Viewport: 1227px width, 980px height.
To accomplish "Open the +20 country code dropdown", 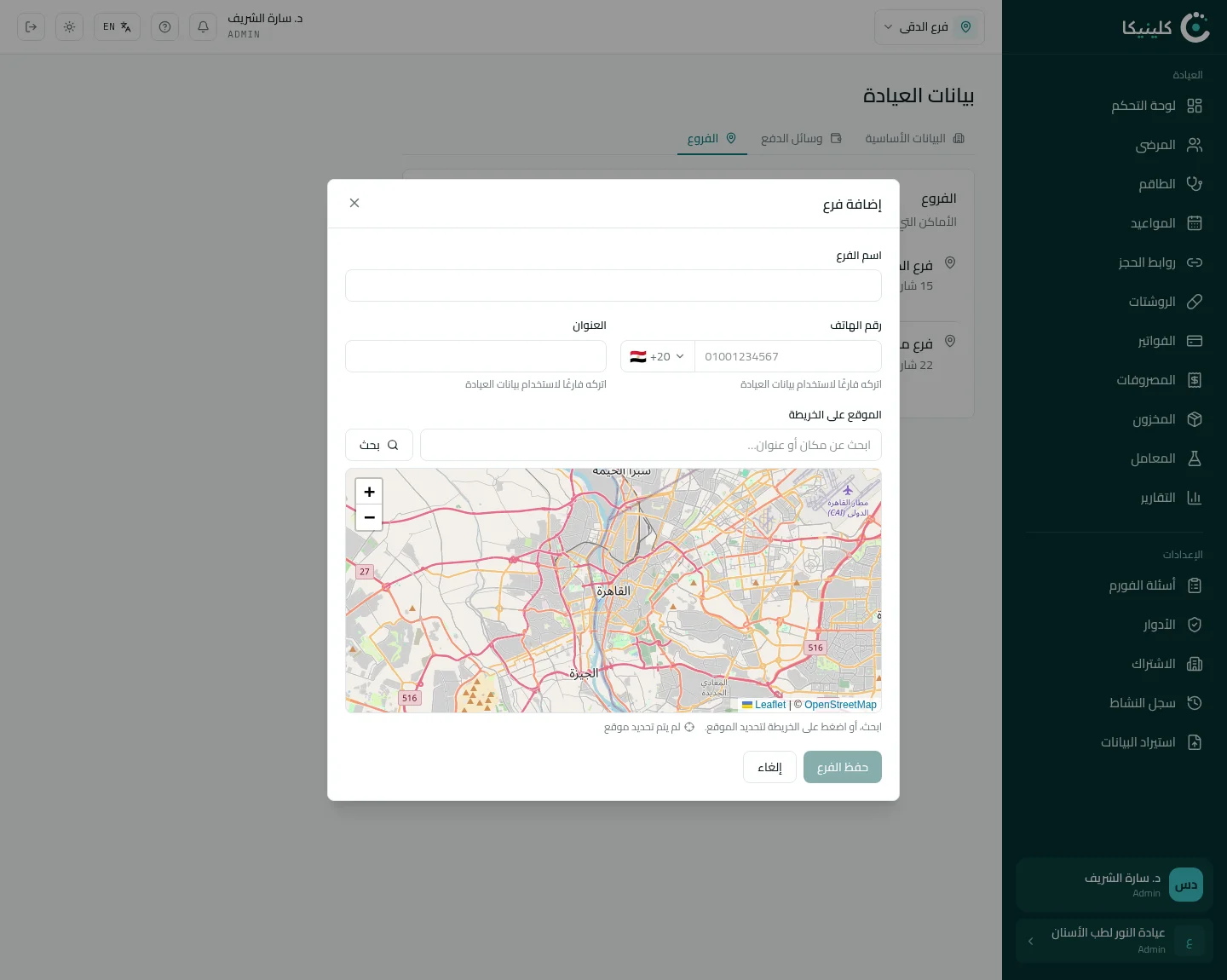I will (x=658, y=356).
